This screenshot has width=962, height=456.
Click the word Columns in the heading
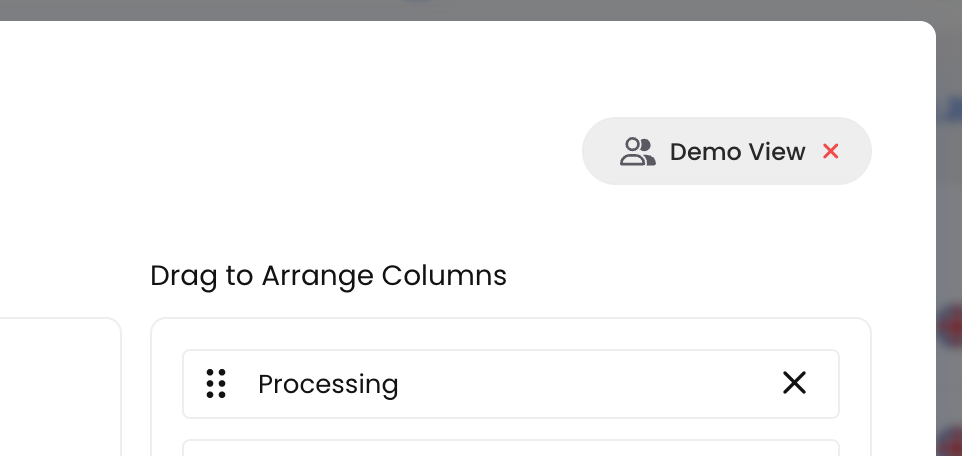444,276
